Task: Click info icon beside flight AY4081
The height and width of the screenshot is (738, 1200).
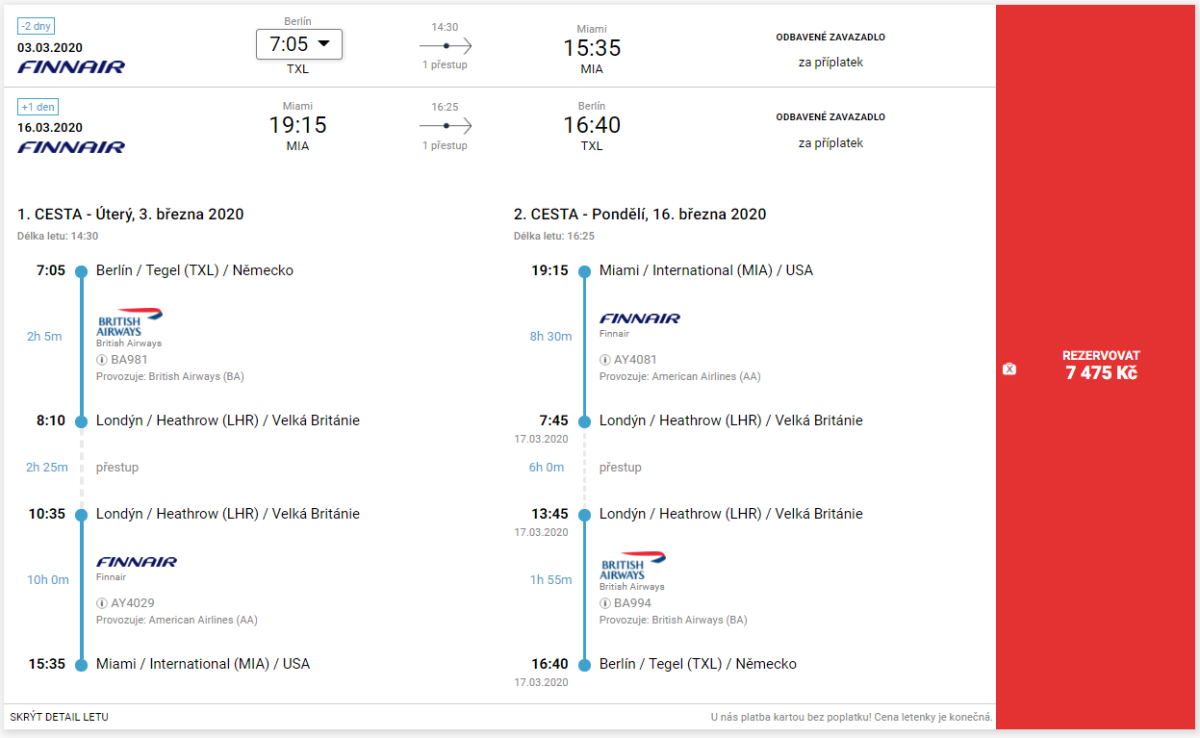Action: coord(605,360)
